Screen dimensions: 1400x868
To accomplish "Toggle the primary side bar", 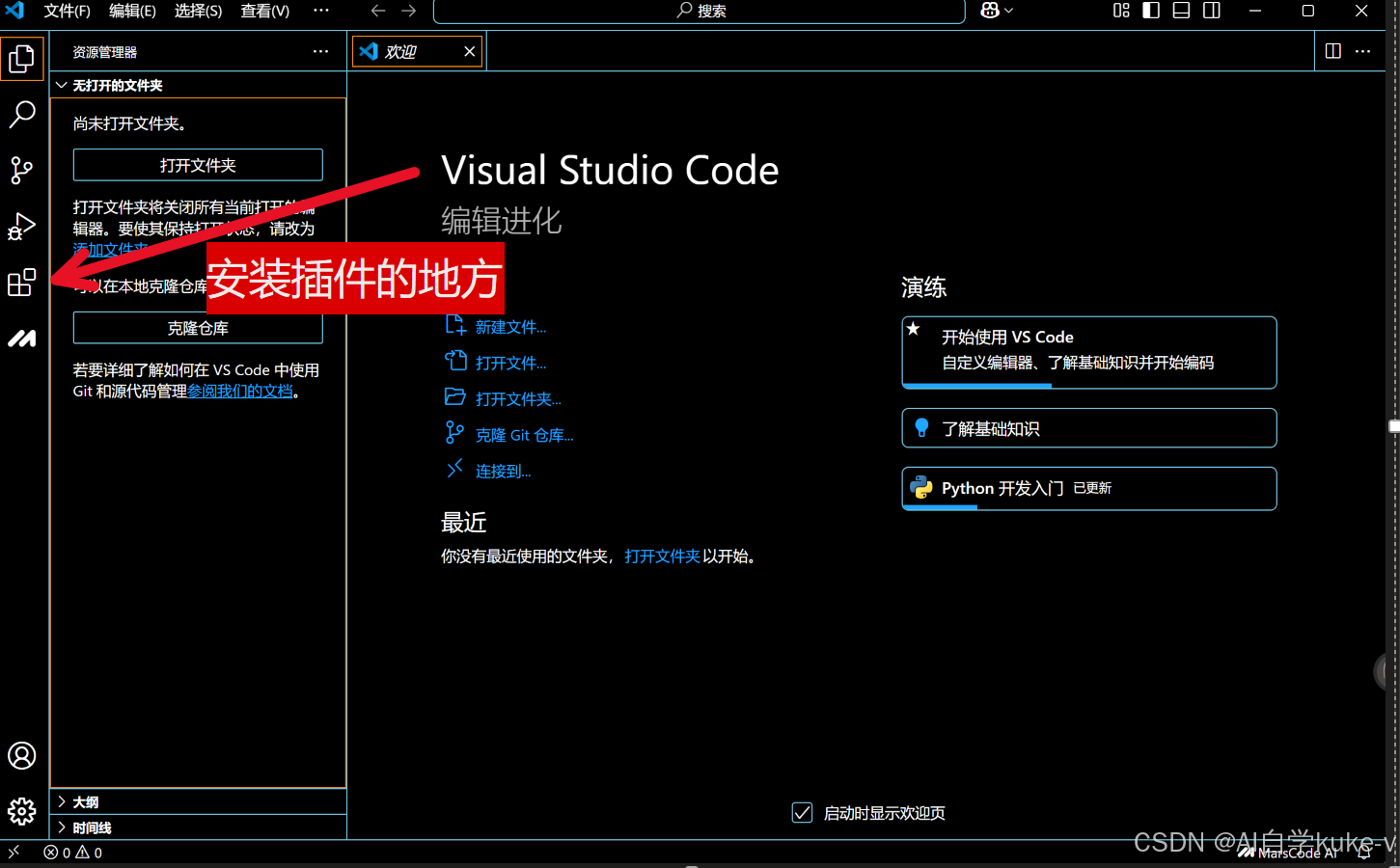I will pyautogui.click(x=1151, y=11).
